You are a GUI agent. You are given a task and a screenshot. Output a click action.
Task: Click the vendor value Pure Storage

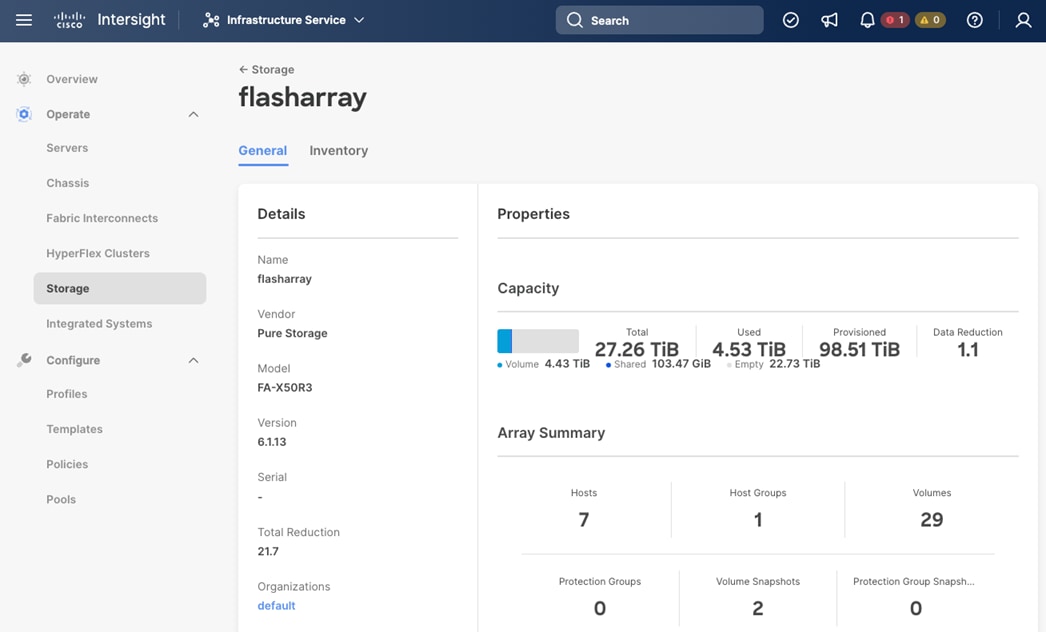pos(292,333)
